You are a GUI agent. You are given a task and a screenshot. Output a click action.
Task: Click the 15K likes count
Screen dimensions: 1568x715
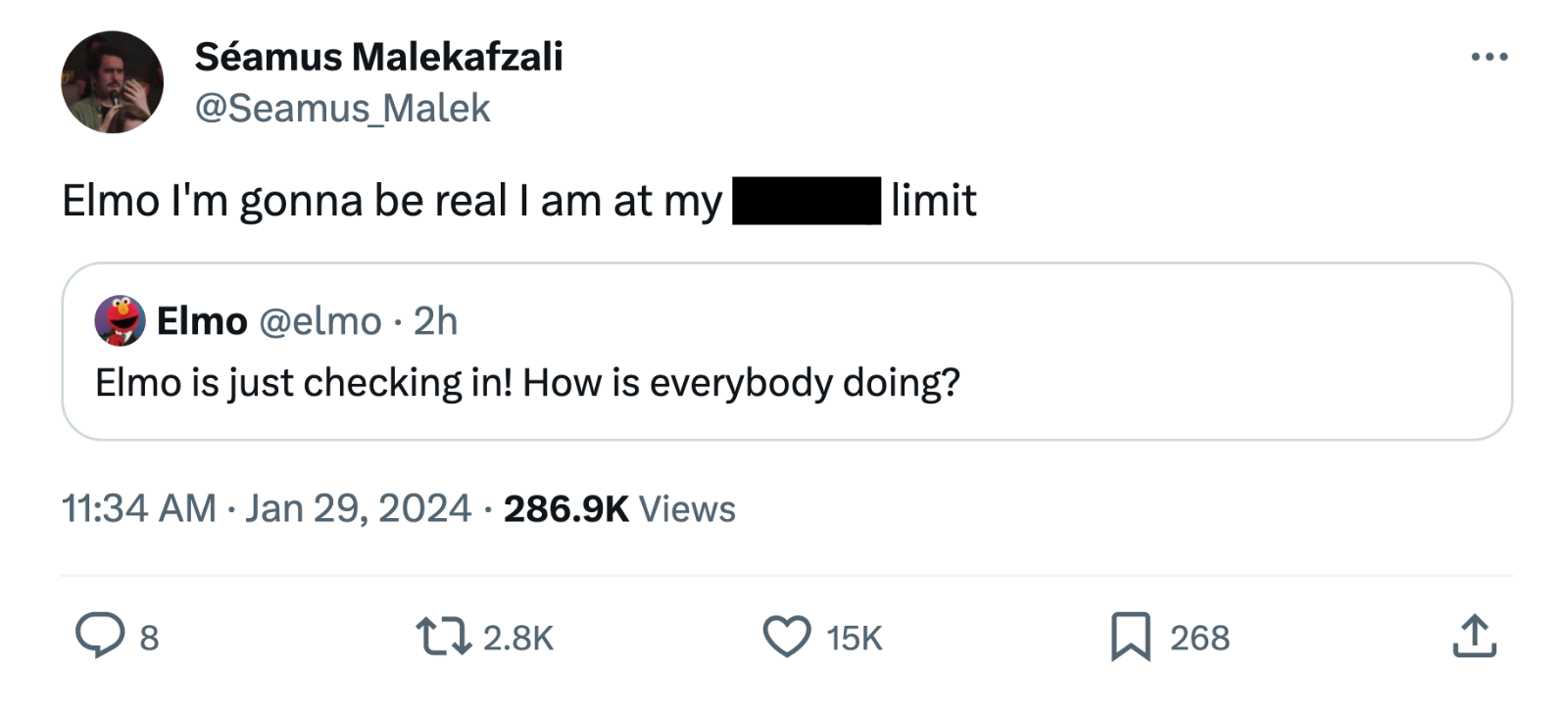(854, 638)
